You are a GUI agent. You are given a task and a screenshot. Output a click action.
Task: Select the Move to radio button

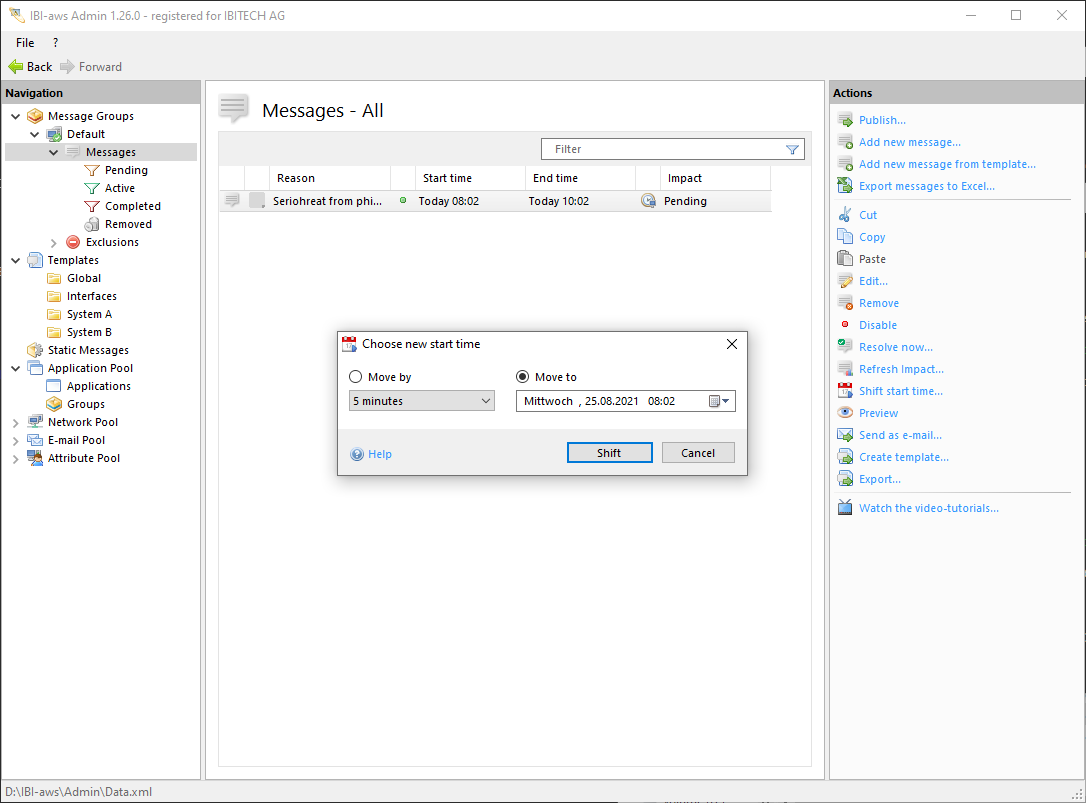pyautogui.click(x=523, y=377)
